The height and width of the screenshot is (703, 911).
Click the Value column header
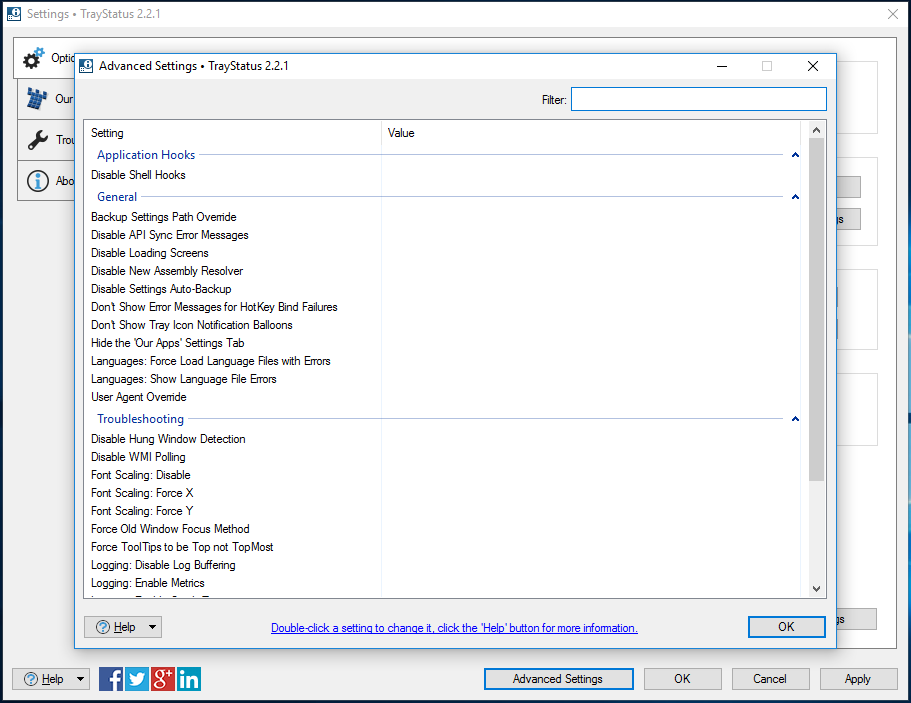591,133
